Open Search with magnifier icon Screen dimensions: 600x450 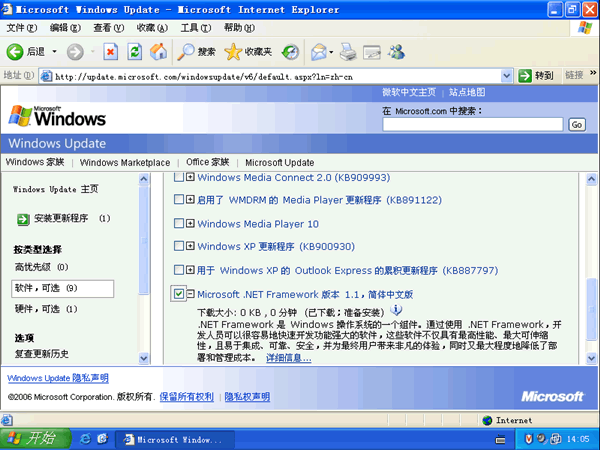[x=186, y=52]
